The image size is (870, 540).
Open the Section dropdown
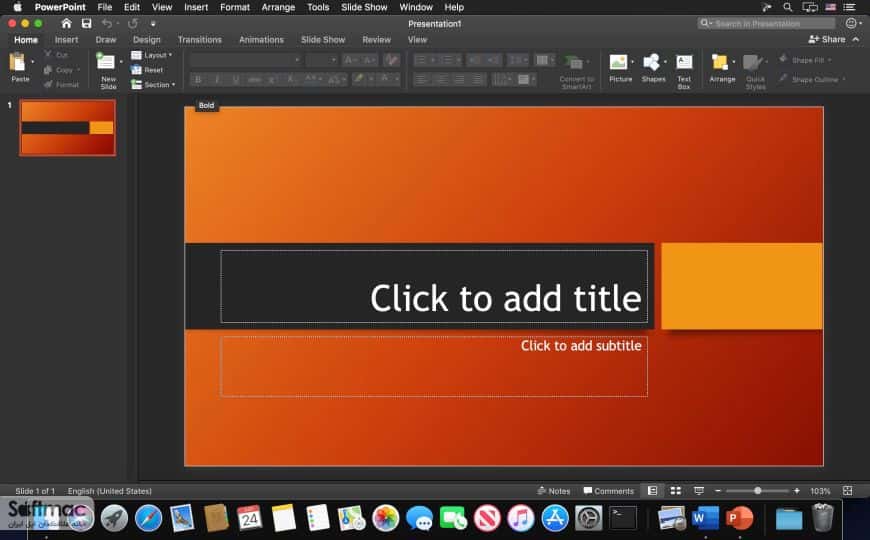[153, 84]
